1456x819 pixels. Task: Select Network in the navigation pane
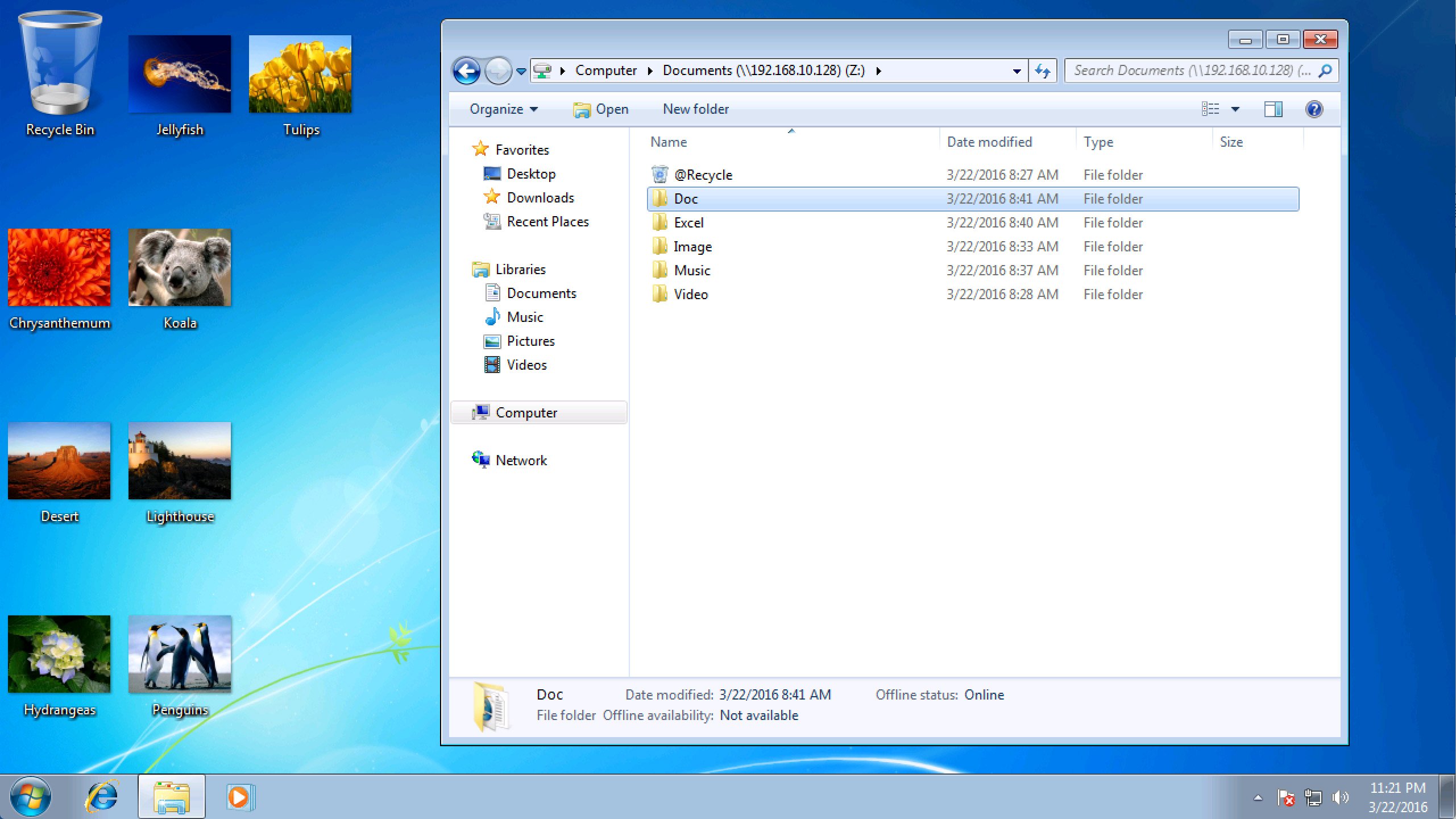pyautogui.click(x=509, y=460)
